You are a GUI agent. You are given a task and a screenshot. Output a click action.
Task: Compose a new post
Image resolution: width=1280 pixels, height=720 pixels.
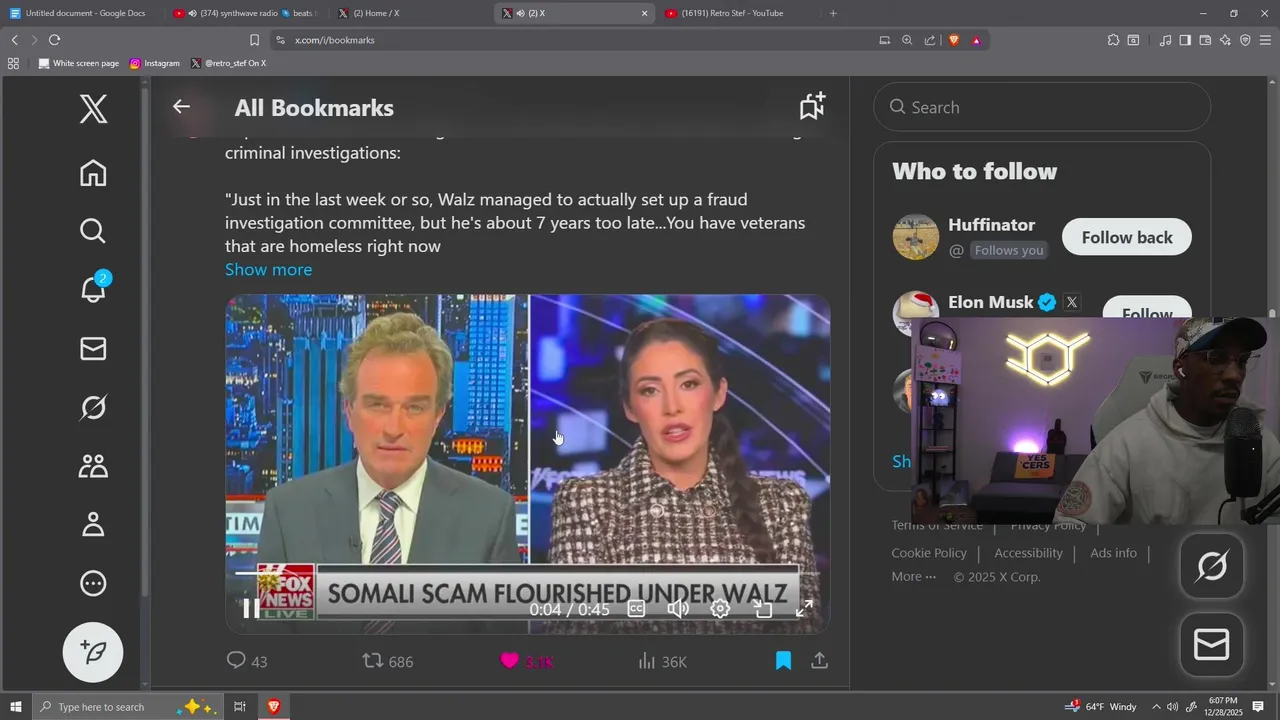[93, 652]
